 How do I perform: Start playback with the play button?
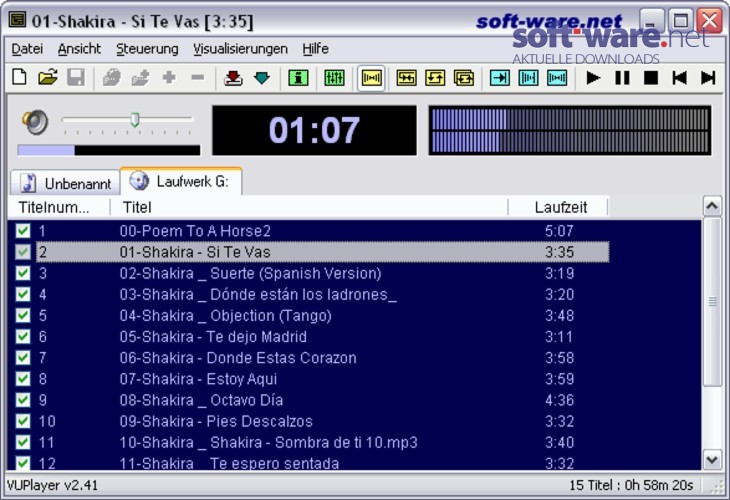point(593,77)
